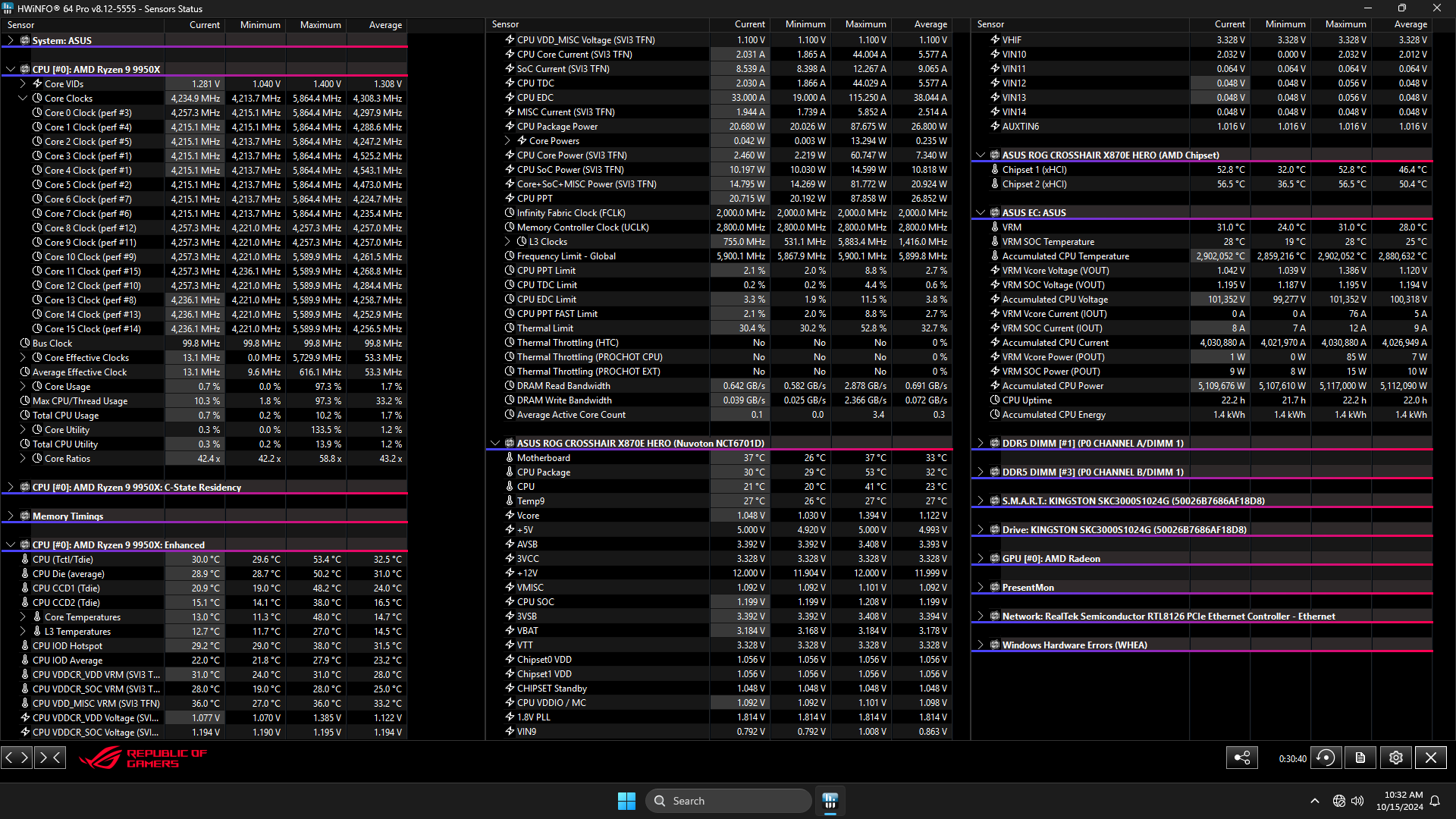Open the Windows Start menu
Viewport: 1456px width, 819px height.
[626, 801]
